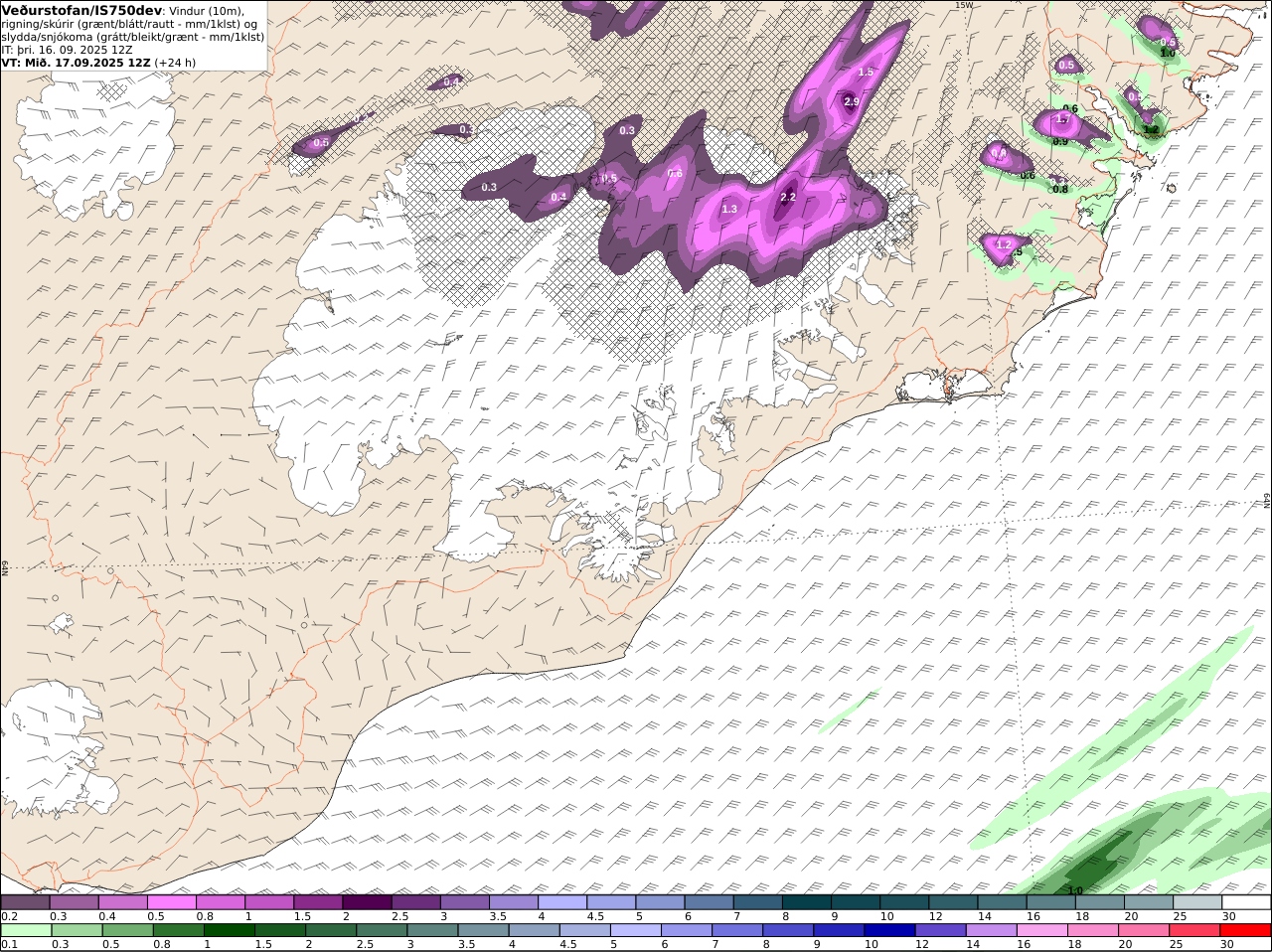This screenshot has height=952, width=1272.
Task: Click the '64N' latitude label at left edge
Action: pyautogui.click(x=5, y=566)
